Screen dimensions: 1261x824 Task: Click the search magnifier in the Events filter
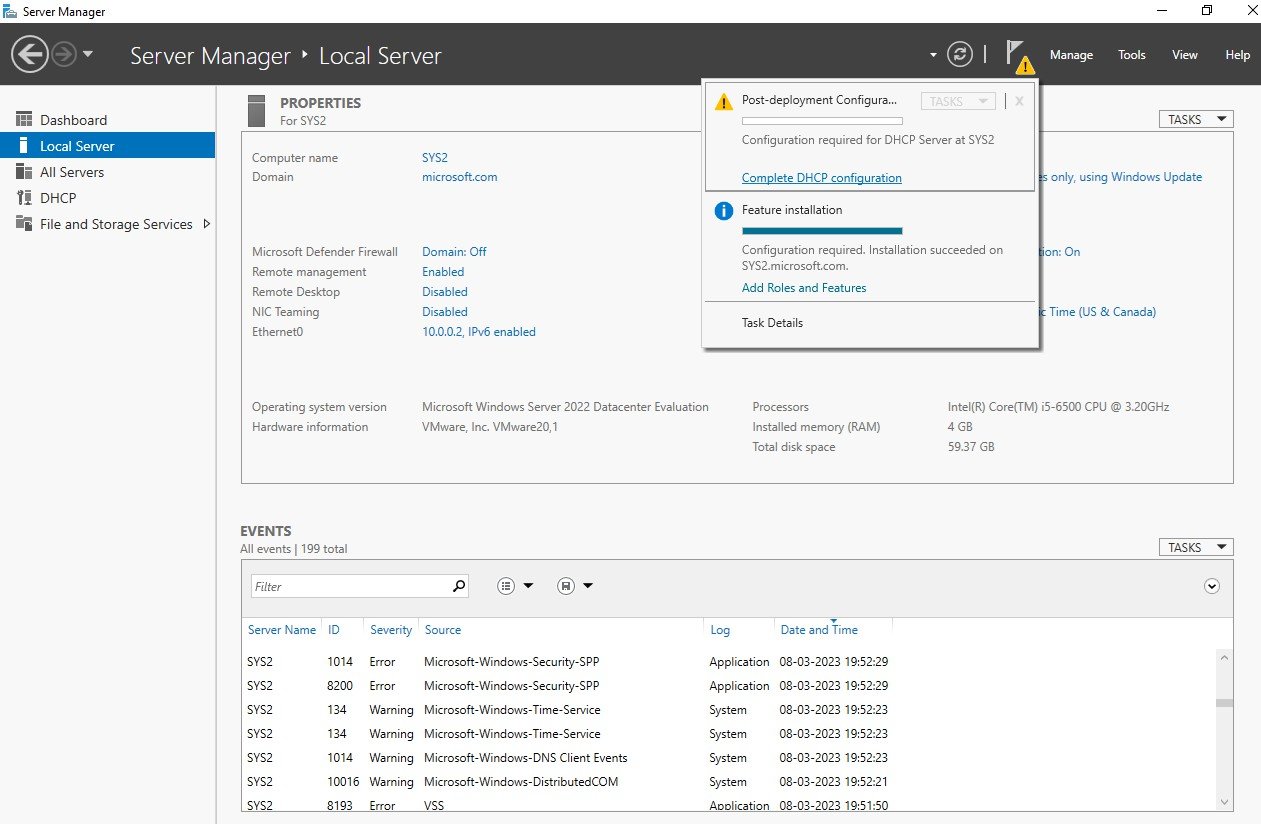coord(459,586)
